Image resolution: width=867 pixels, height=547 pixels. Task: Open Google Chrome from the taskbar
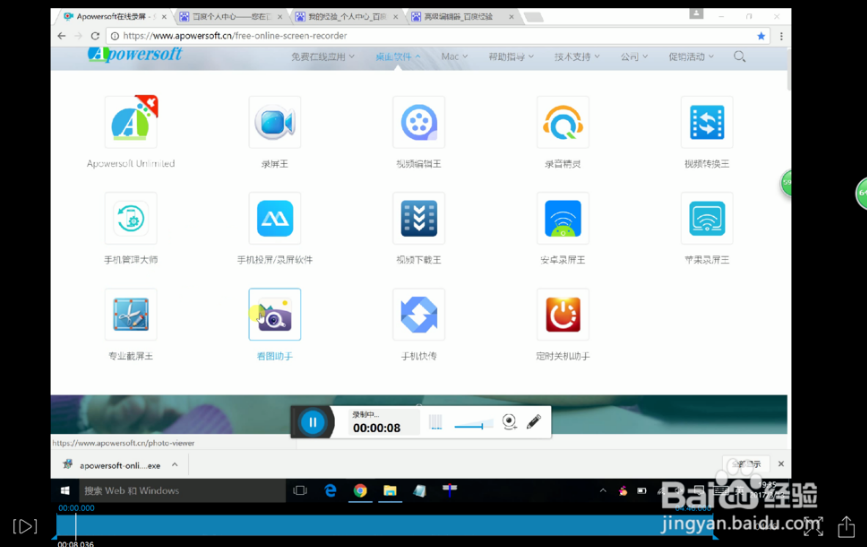coord(360,491)
